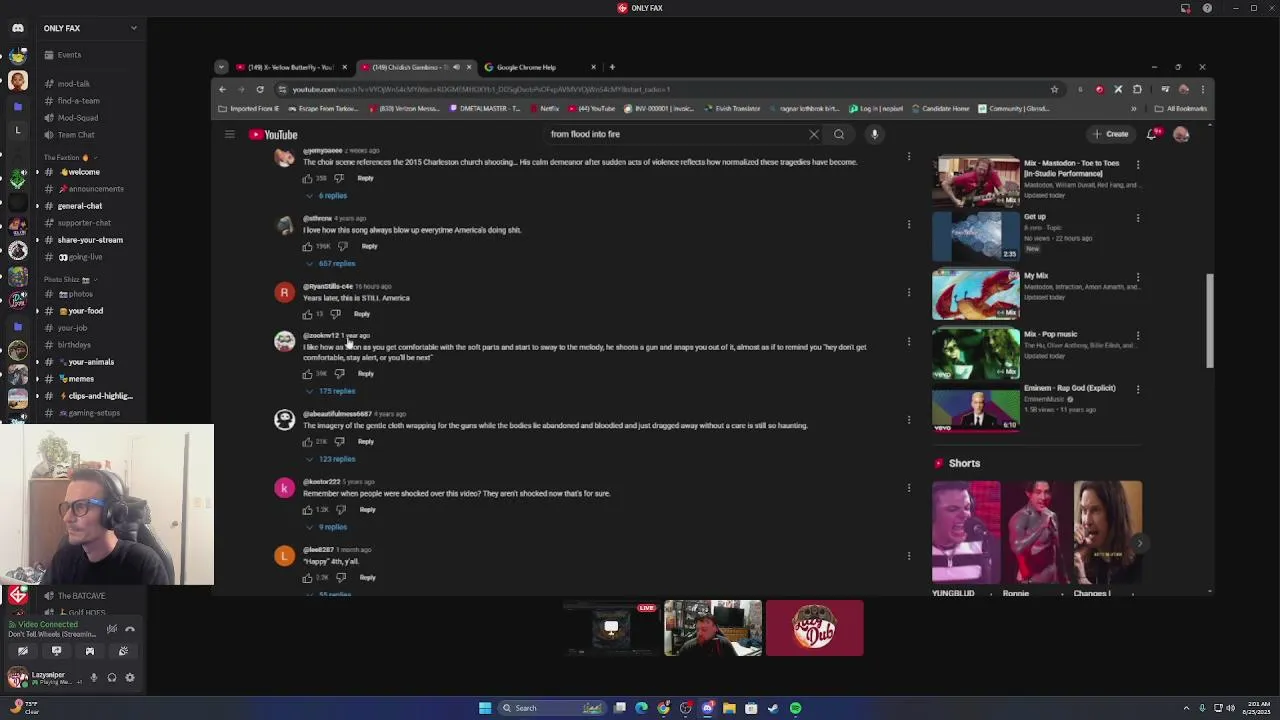
Task: Open Discord user settings gear
Action: click(129, 678)
